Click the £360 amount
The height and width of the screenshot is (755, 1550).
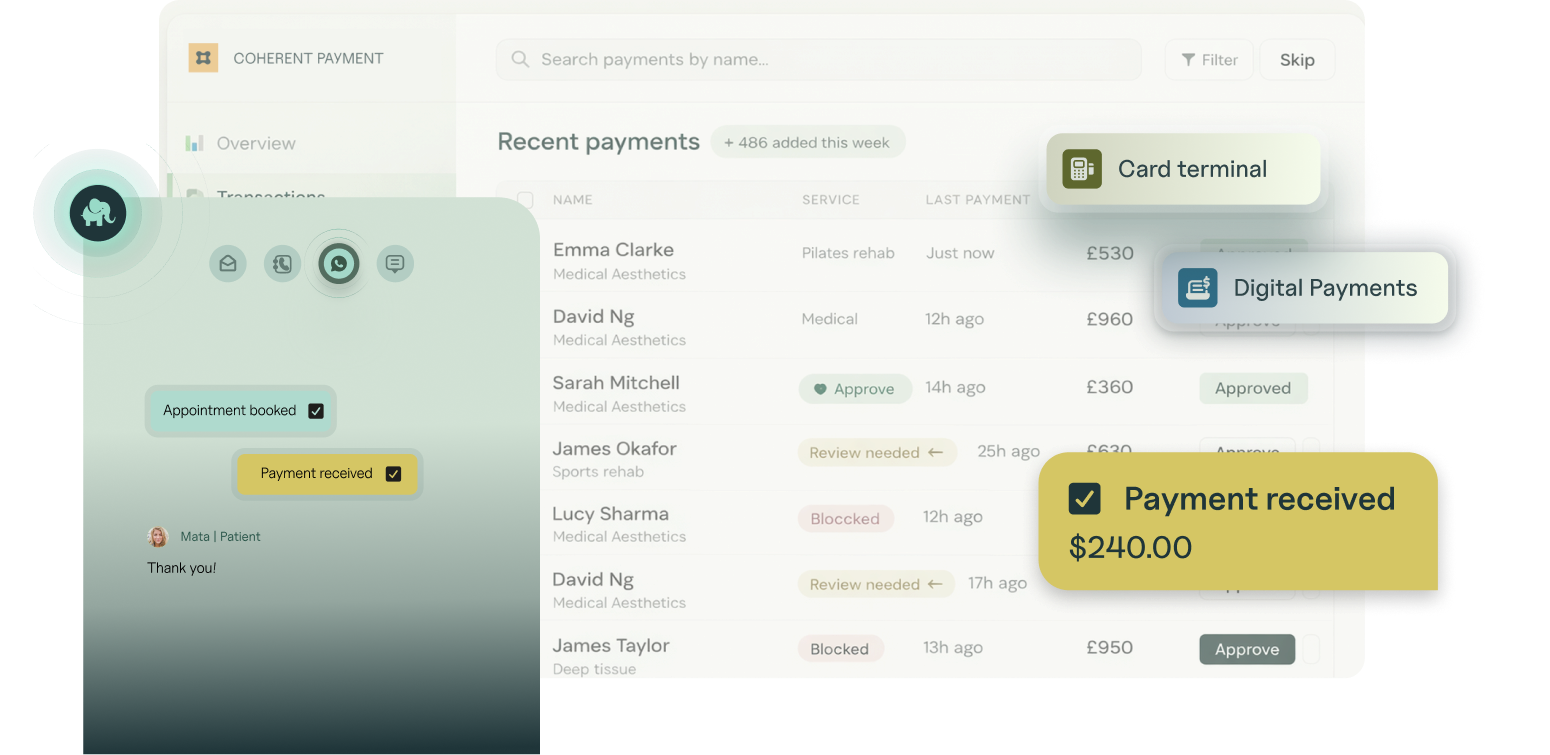tap(1110, 387)
